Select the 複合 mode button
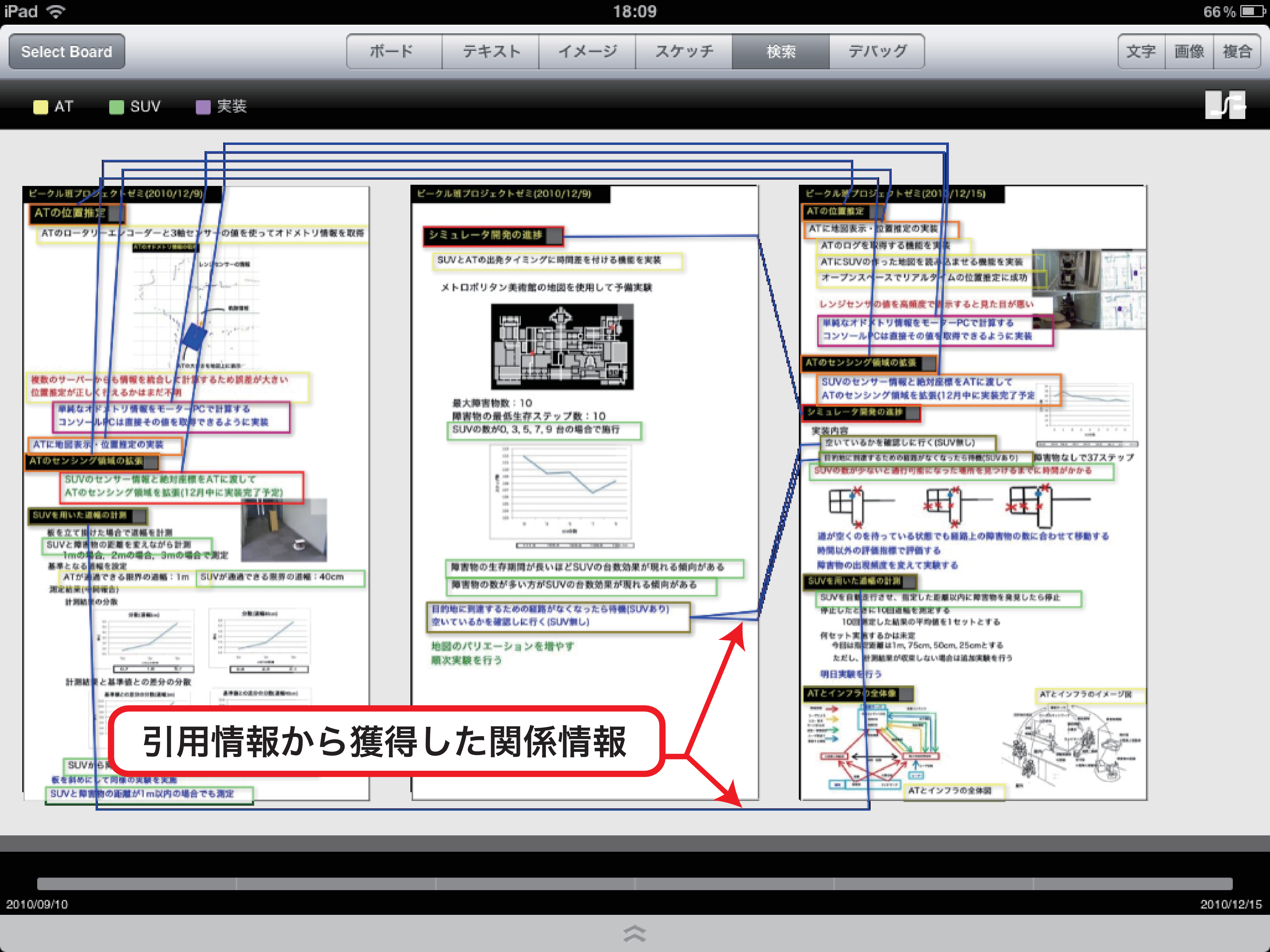The image size is (1270, 952). coord(1237,52)
